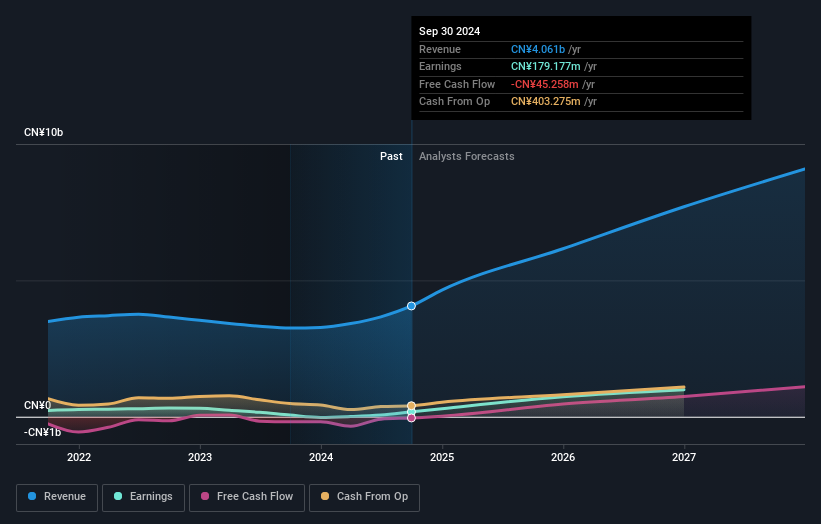Viewport: 821px width, 524px height.
Task: Click the CN¥10b y-axis label
Action: coord(43,132)
